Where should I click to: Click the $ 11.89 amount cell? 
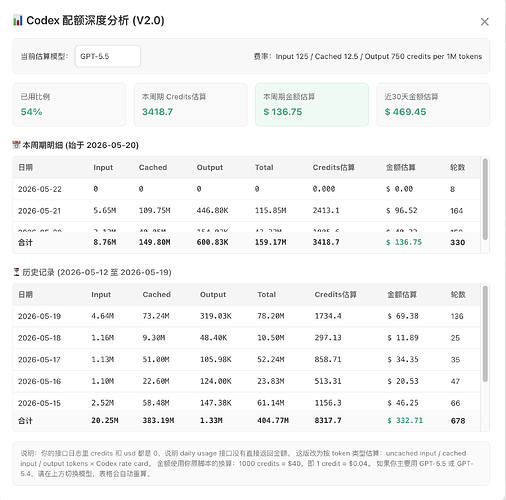403,338
